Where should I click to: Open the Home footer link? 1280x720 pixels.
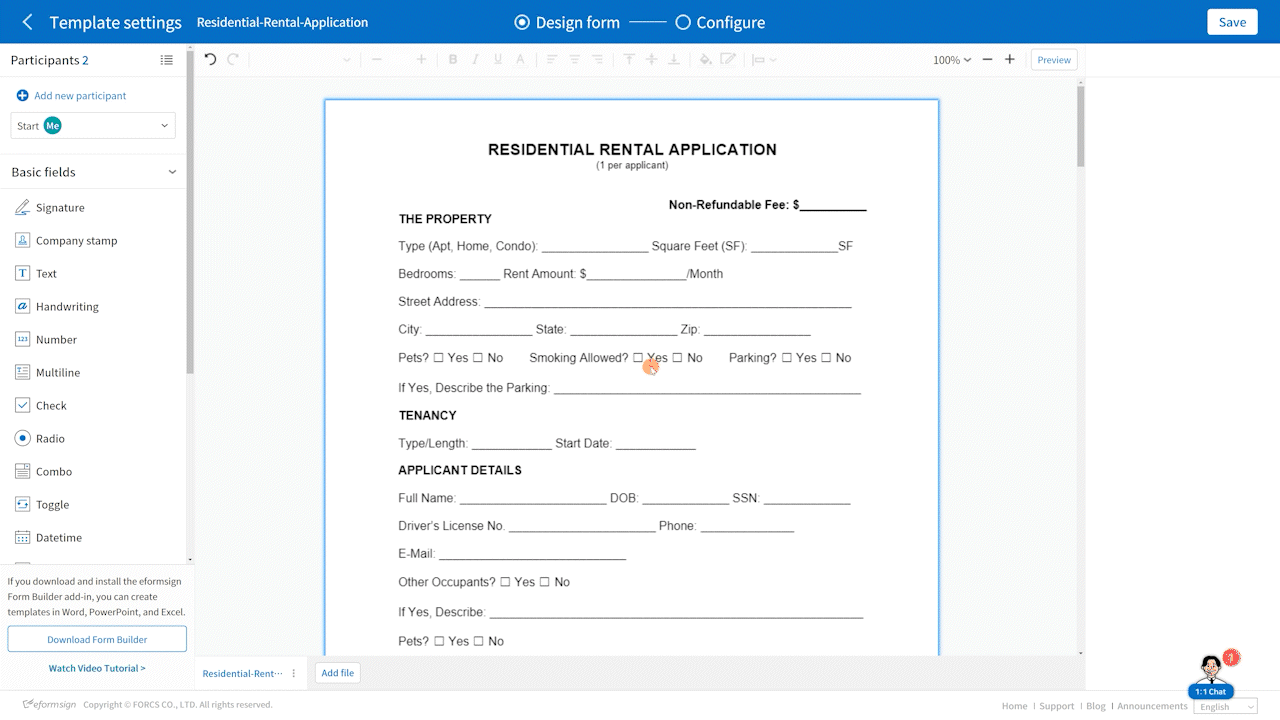1014,706
